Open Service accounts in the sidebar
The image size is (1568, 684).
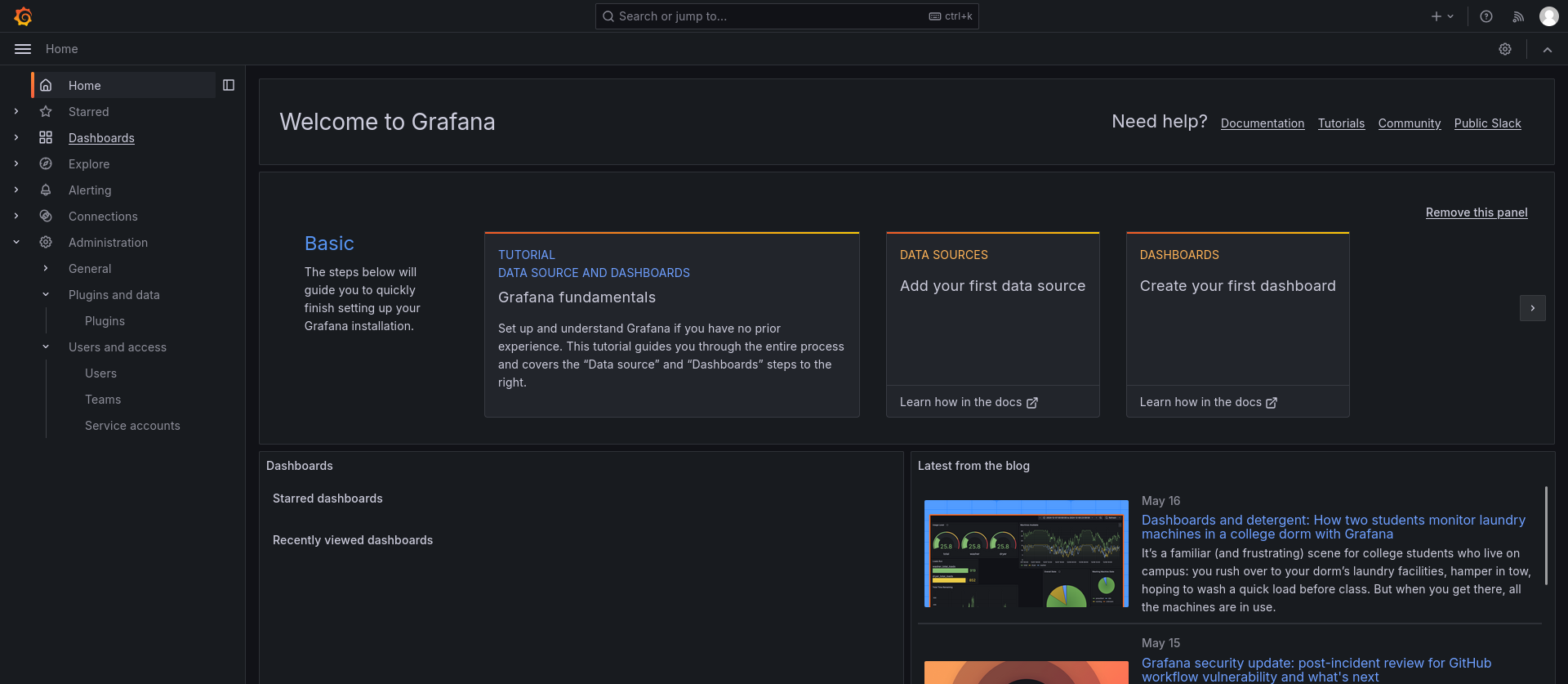tap(132, 426)
